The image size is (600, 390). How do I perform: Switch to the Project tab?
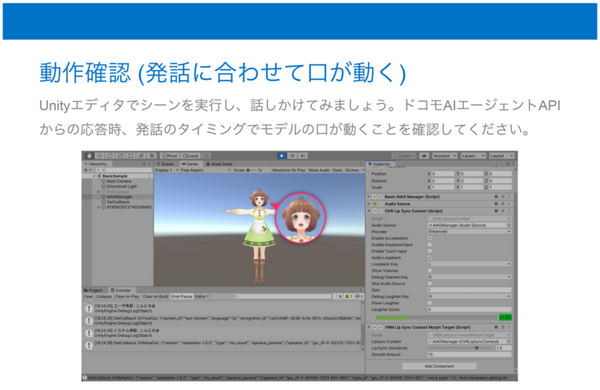point(93,290)
